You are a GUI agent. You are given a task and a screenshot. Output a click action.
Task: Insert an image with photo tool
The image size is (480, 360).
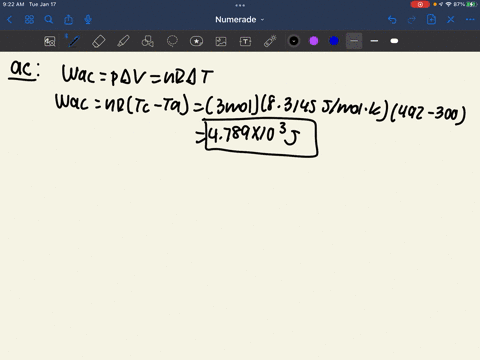click(221, 41)
